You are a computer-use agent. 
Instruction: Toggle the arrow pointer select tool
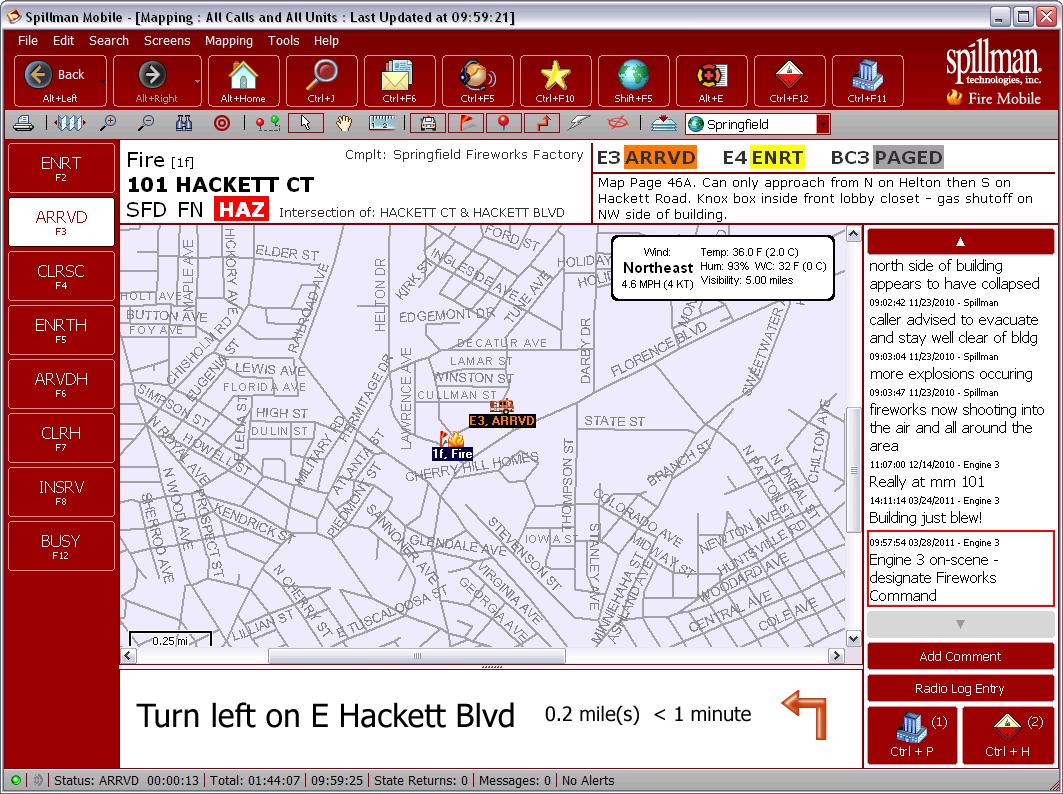pos(306,123)
